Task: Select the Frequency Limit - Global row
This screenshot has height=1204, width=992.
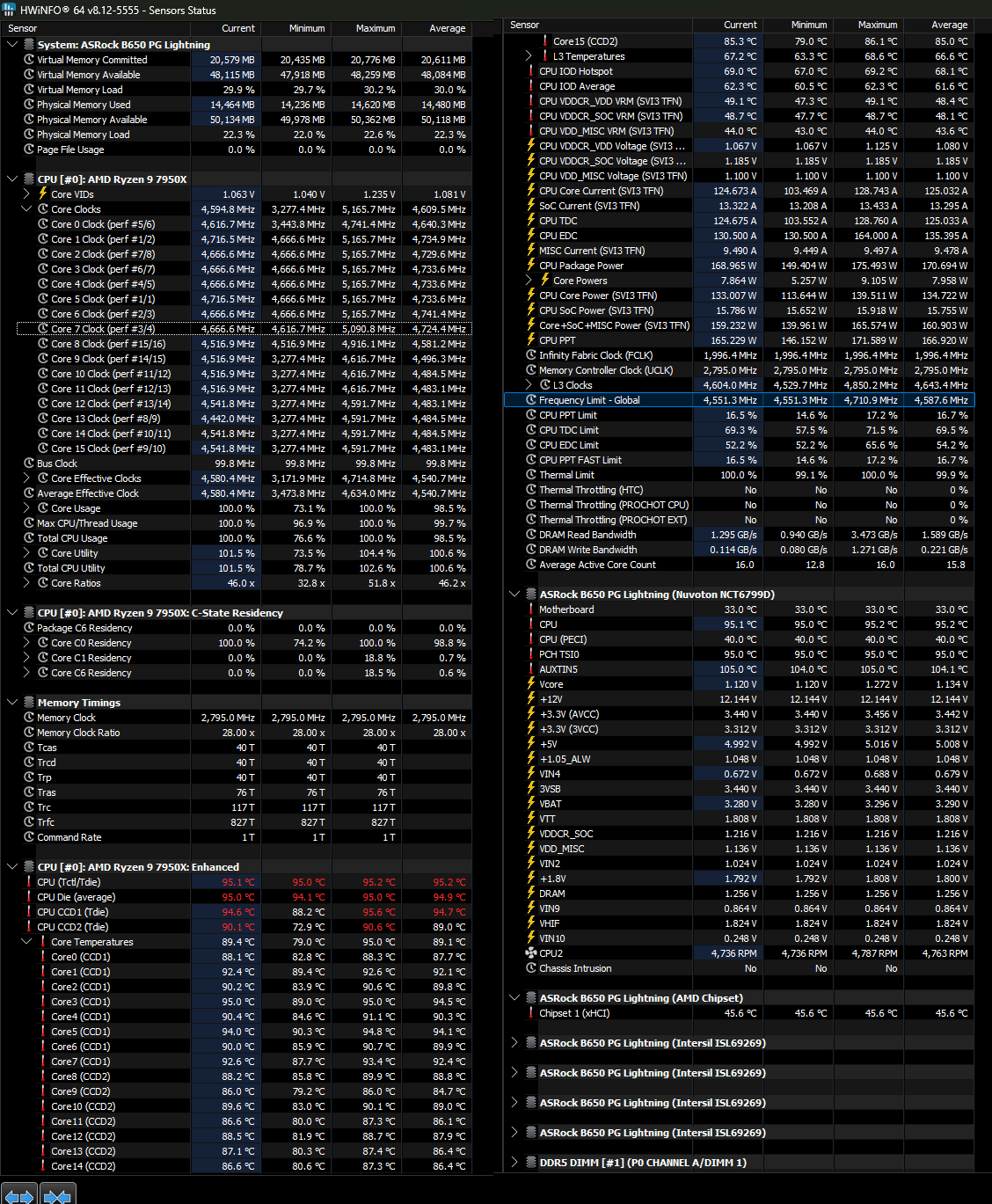Action: (x=739, y=400)
